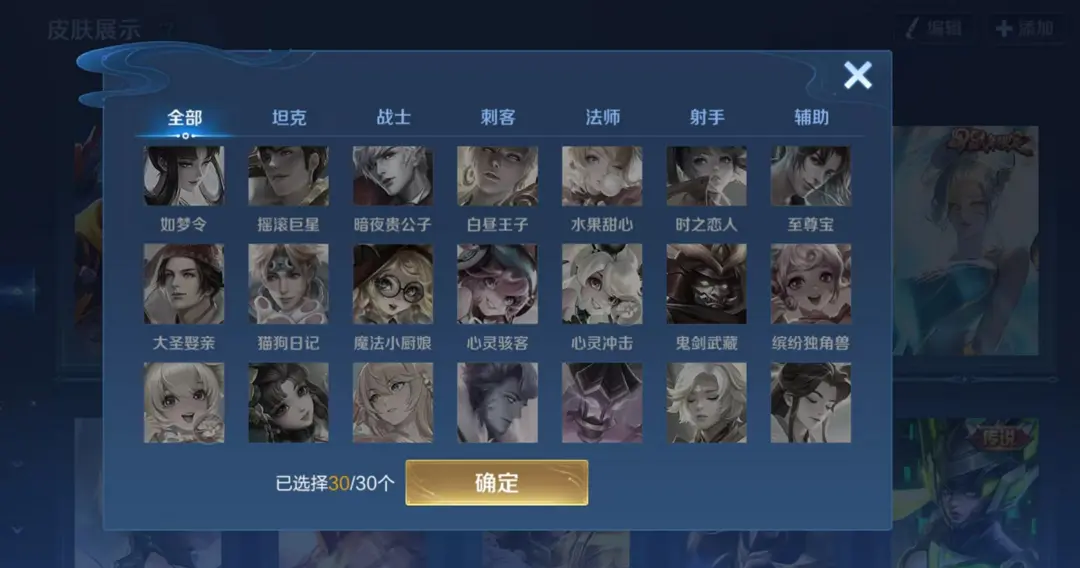Close the skin selection dialog

(858, 75)
